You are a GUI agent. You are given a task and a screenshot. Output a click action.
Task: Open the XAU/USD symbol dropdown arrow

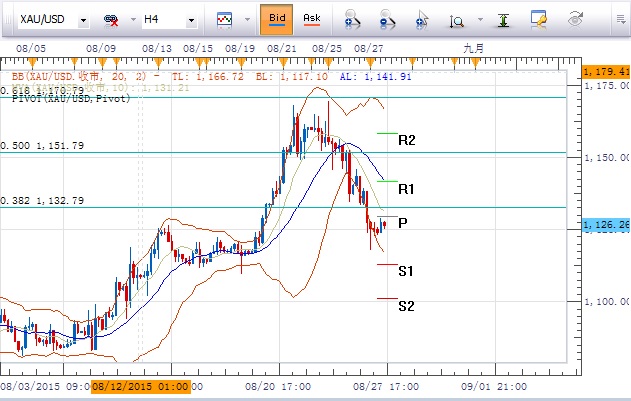tap(83, 20)
